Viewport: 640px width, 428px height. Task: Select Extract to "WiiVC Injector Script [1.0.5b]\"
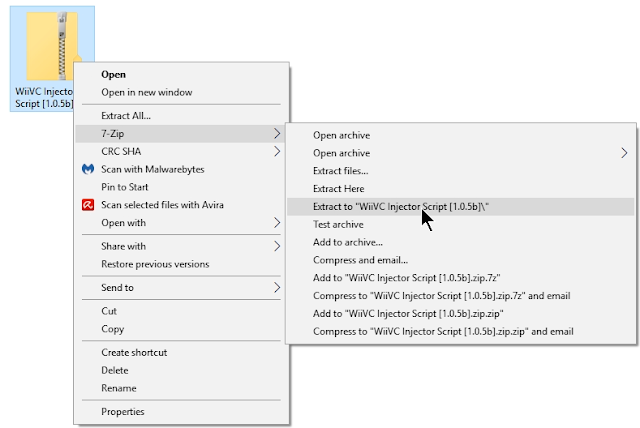tap(401, 206)
